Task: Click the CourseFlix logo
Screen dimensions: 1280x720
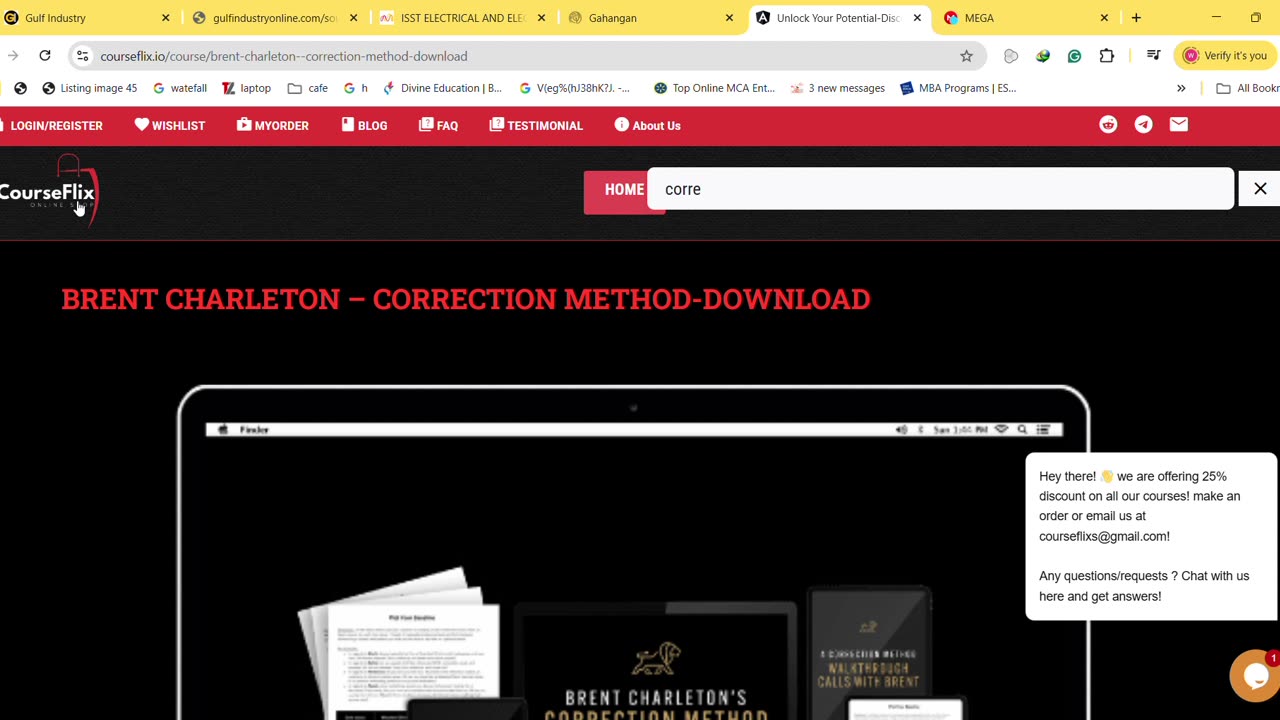Action: [x=48, y=191]
